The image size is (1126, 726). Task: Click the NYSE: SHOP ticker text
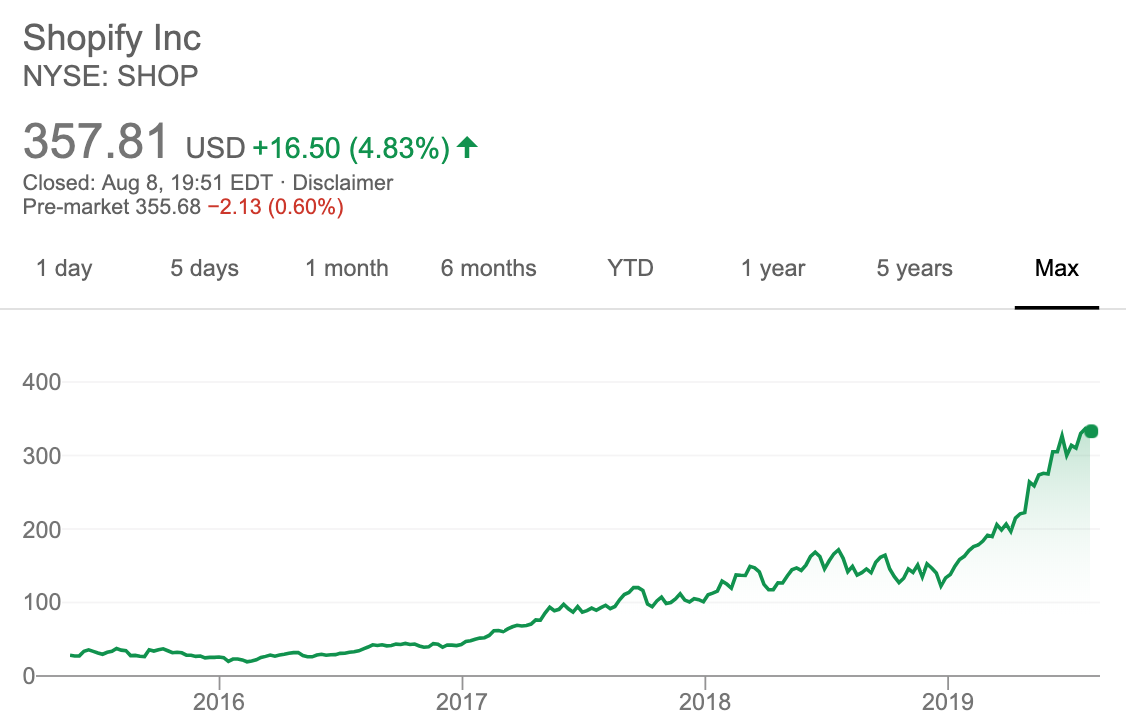(x=111, y=75)
